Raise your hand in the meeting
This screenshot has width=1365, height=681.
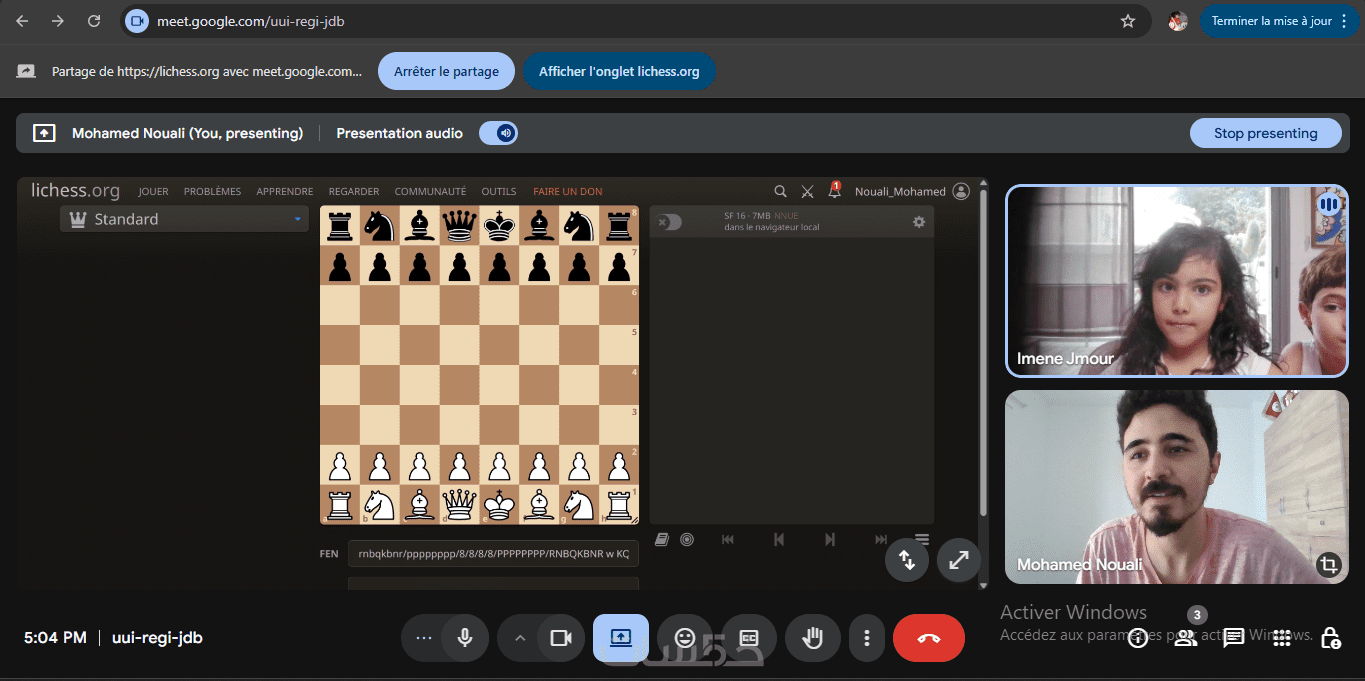[813, 638]
